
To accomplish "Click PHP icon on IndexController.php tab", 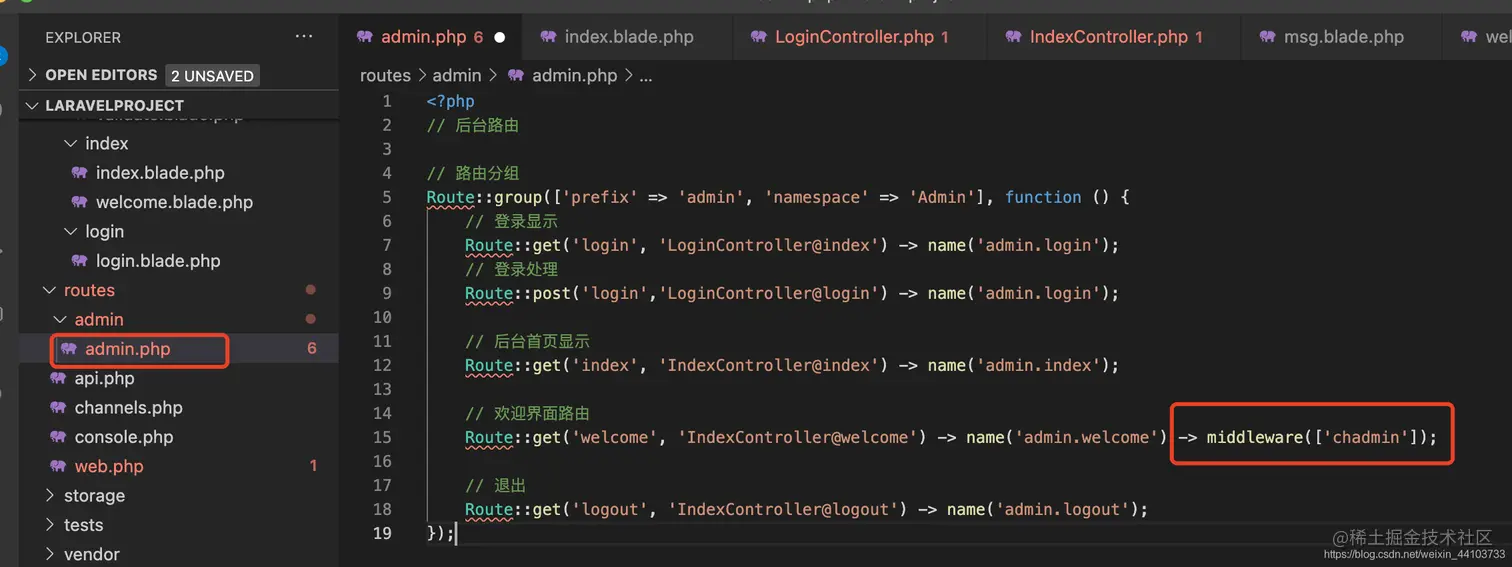I will pos(1014,37).
